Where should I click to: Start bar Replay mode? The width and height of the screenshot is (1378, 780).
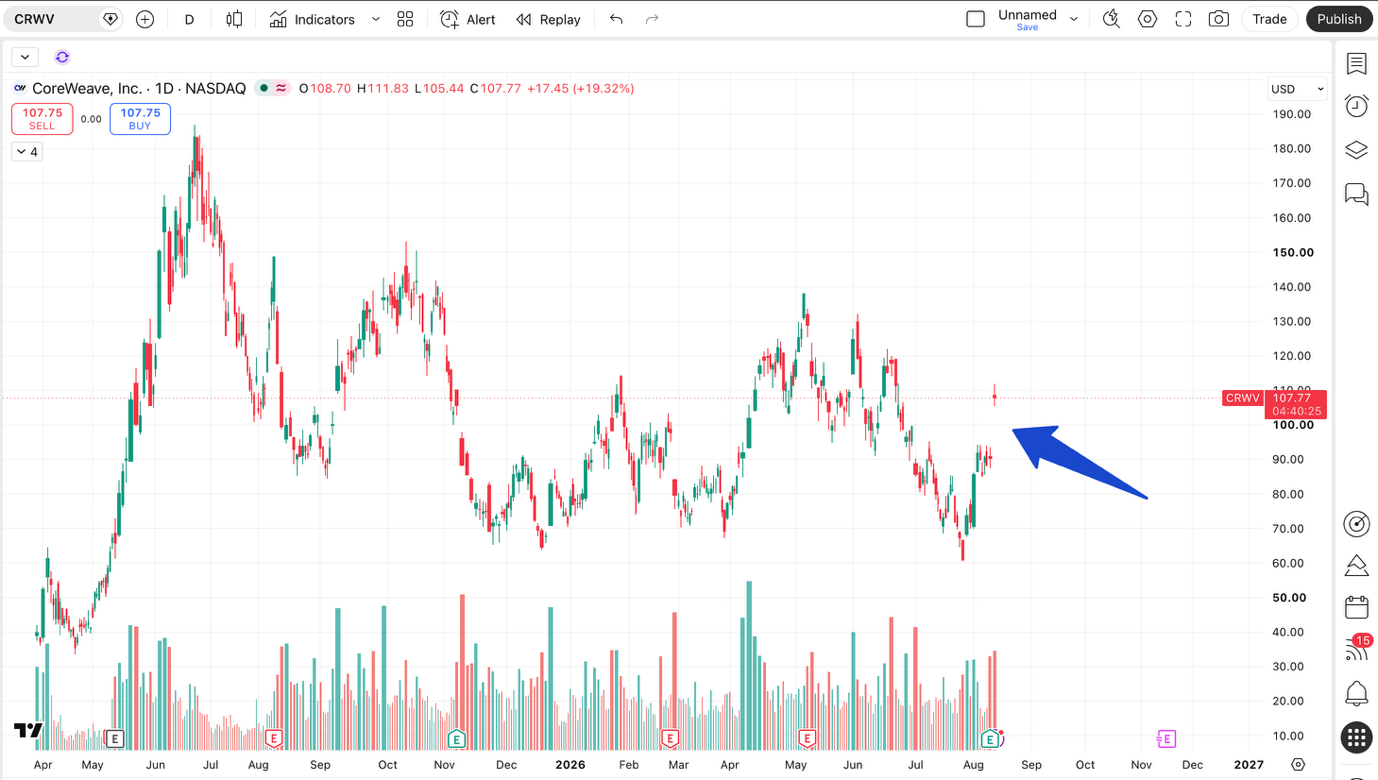[548, 19]
